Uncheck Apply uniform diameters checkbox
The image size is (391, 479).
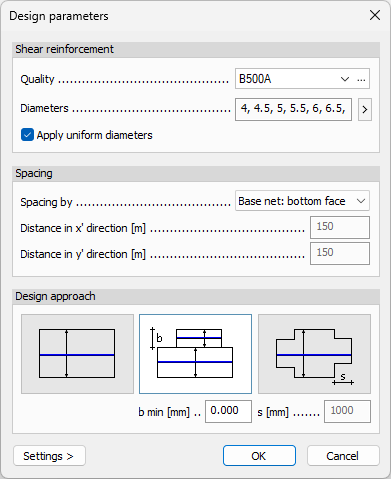27,135
